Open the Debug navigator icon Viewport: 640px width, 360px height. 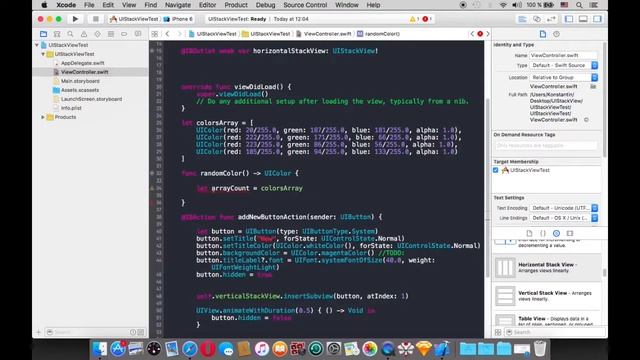point(111,34)
